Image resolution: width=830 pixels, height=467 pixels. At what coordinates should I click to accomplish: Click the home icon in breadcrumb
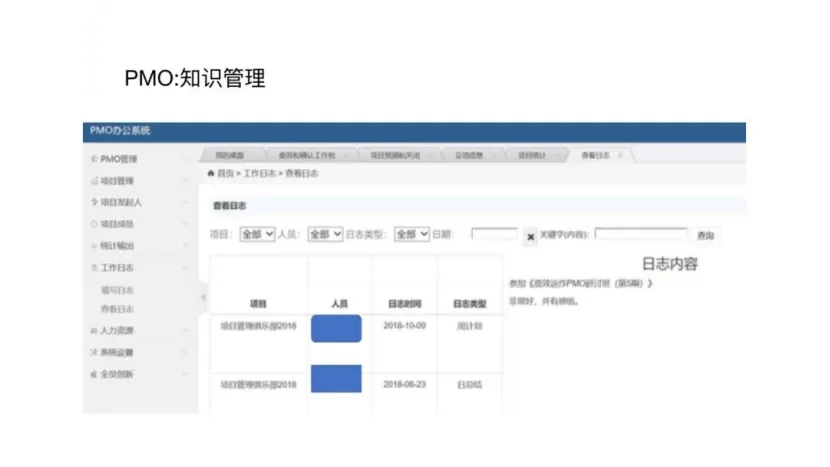pyautogui.click(x=211, y=173)
